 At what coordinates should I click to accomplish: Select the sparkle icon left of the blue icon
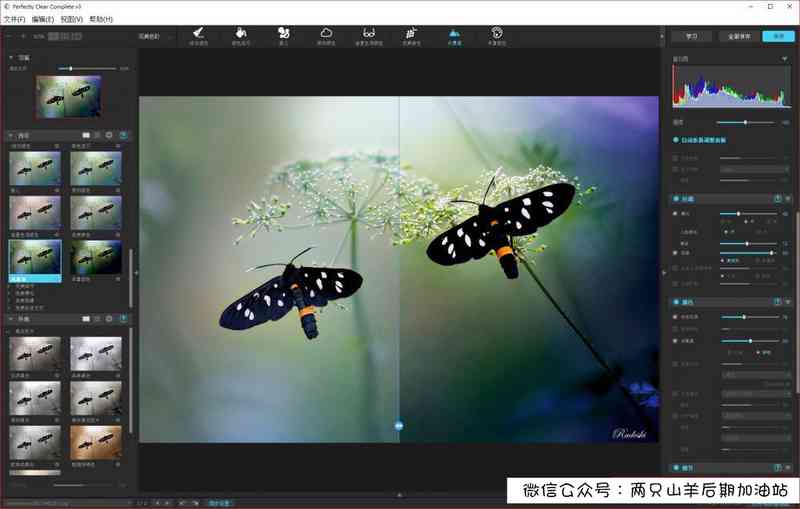coord(411,34)
